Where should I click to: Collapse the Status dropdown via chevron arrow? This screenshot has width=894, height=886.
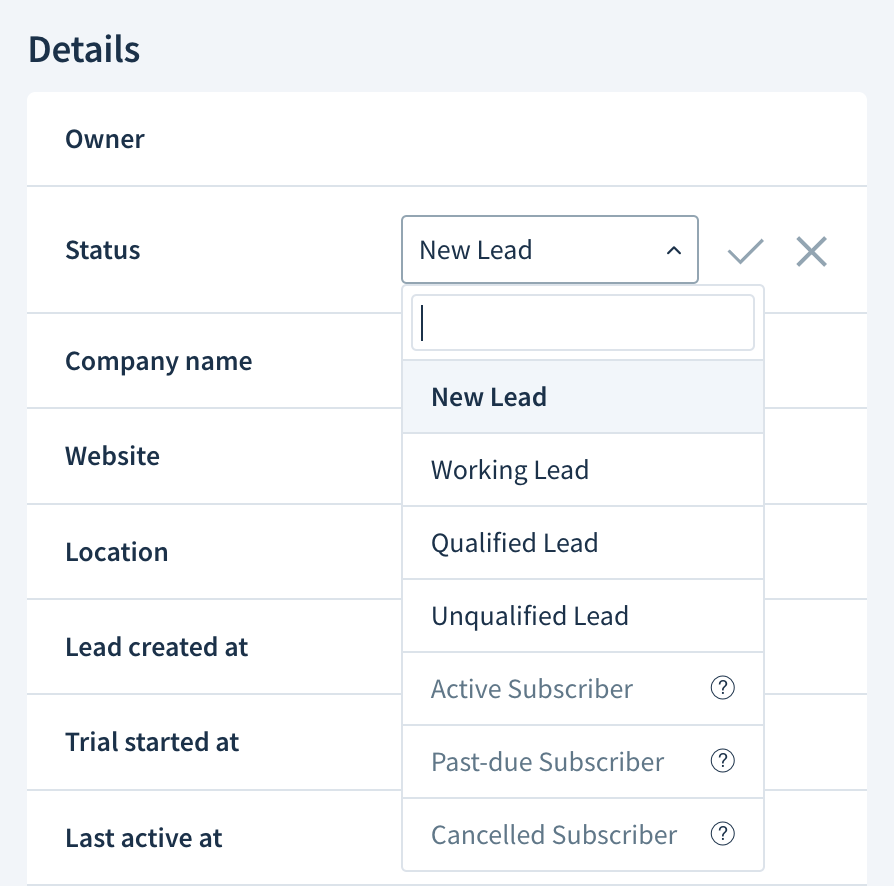click(x=674, y=250)
